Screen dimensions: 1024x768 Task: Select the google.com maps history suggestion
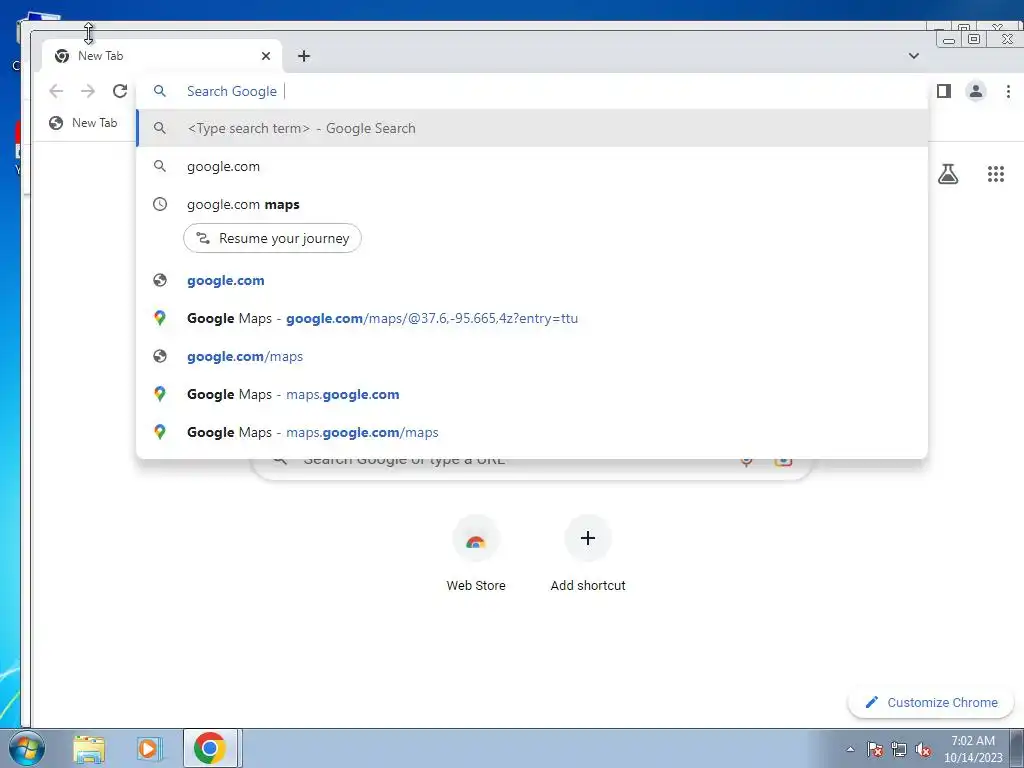532,204
